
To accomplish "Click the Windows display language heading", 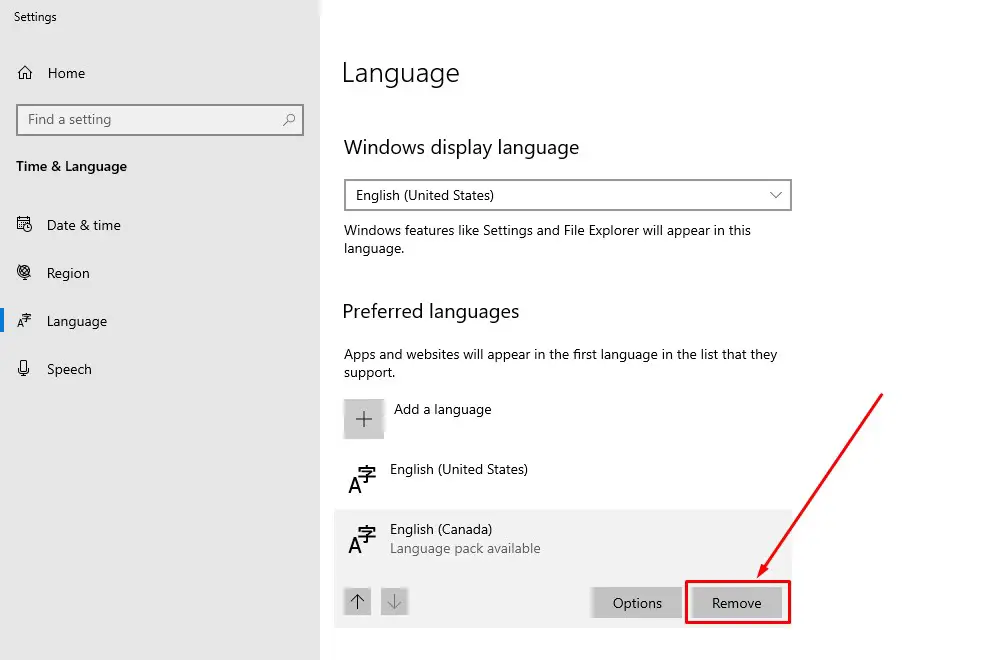I will (461, 148).
